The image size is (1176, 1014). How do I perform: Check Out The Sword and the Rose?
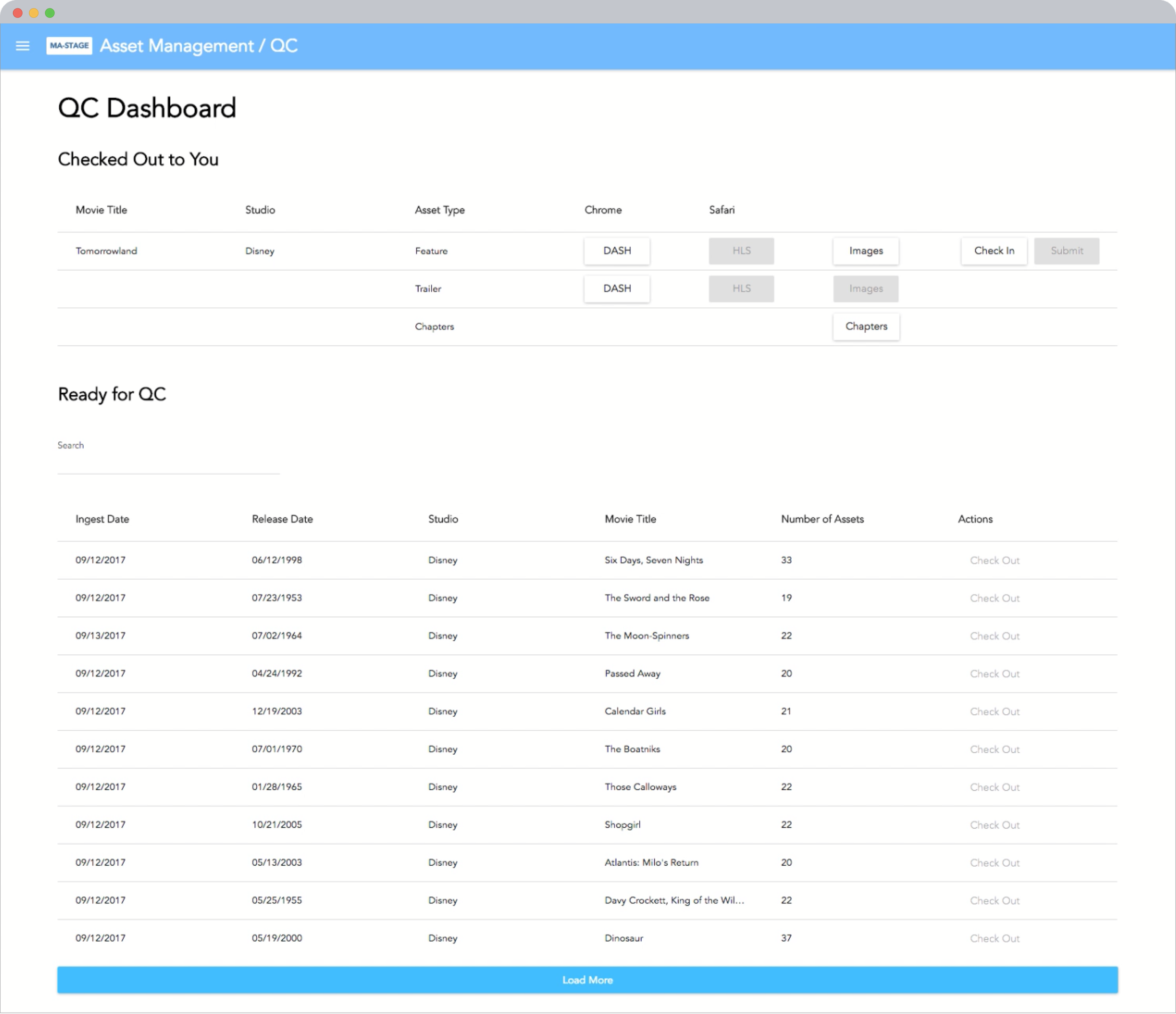coord(994,598)
